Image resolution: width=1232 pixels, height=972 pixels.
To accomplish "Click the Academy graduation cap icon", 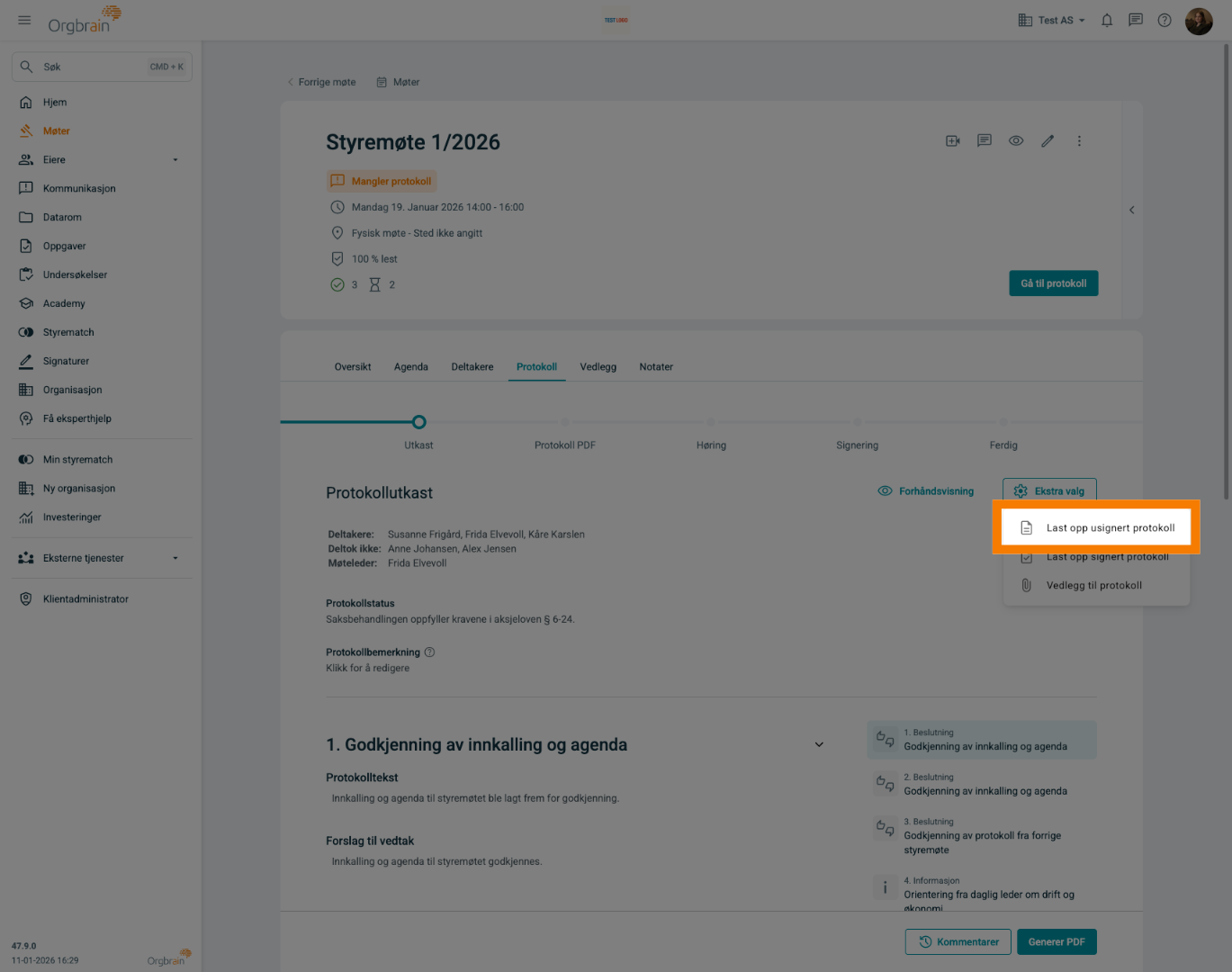I will click(x=26, y=304).
